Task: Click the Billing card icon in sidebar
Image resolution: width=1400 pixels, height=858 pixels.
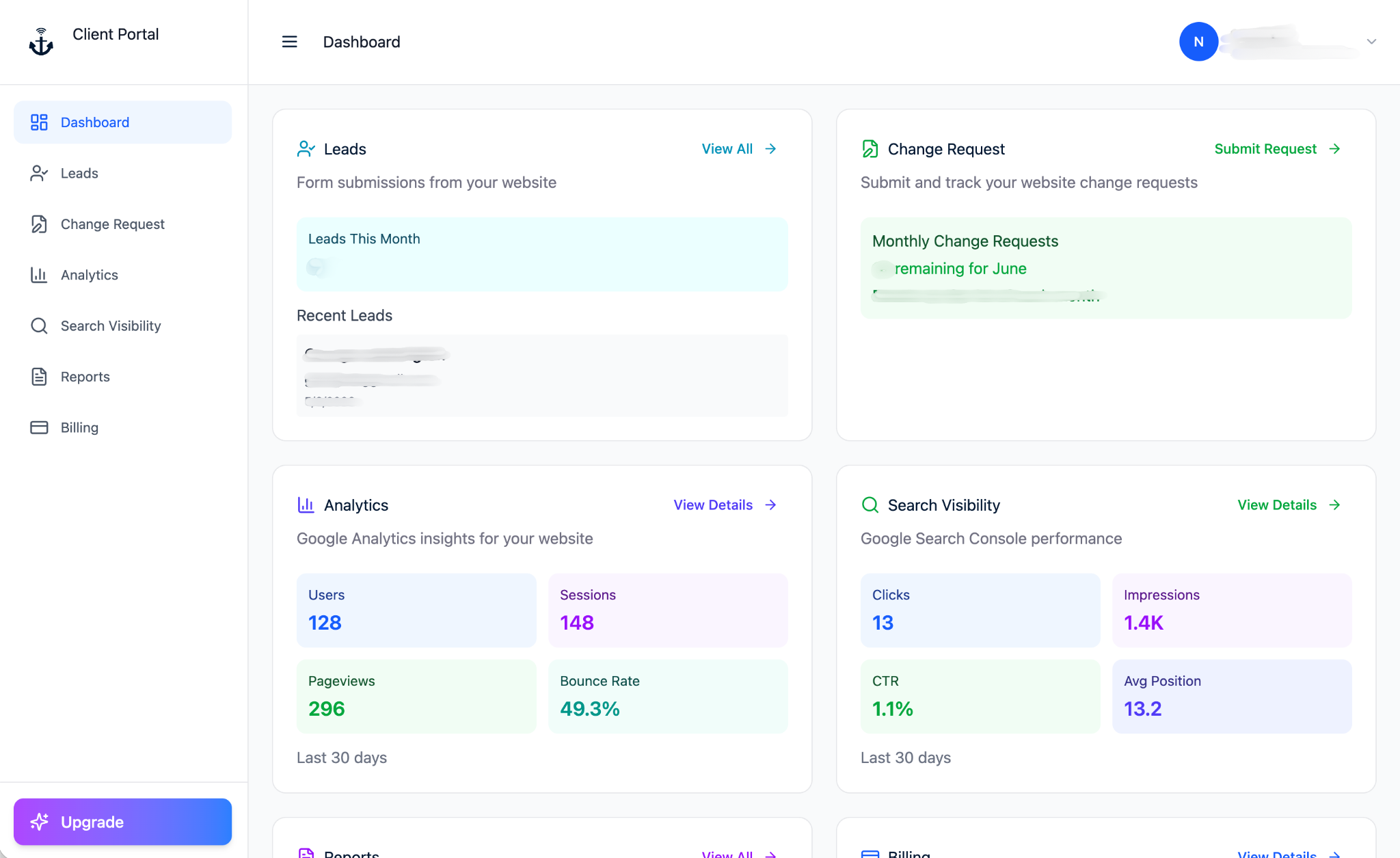Action: point(39,427)
